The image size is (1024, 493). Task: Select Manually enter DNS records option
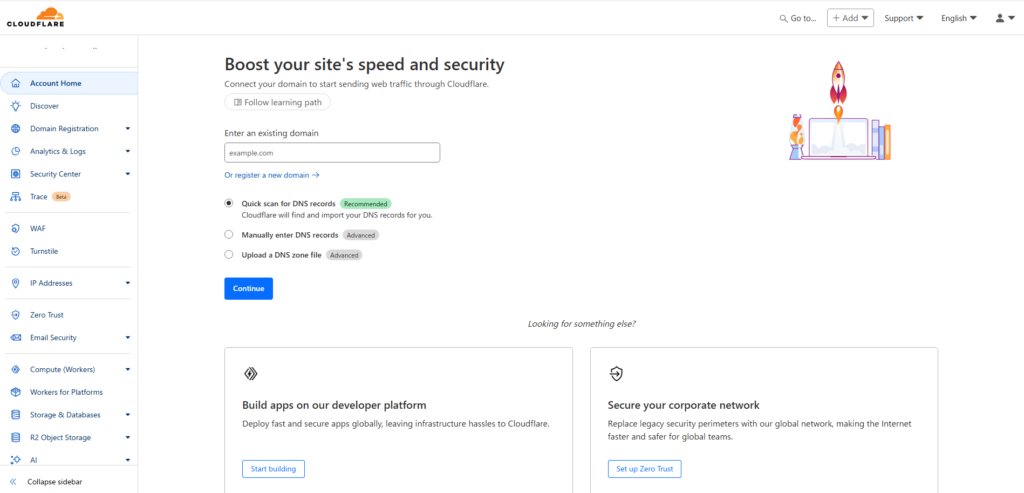tap(229, 235)
